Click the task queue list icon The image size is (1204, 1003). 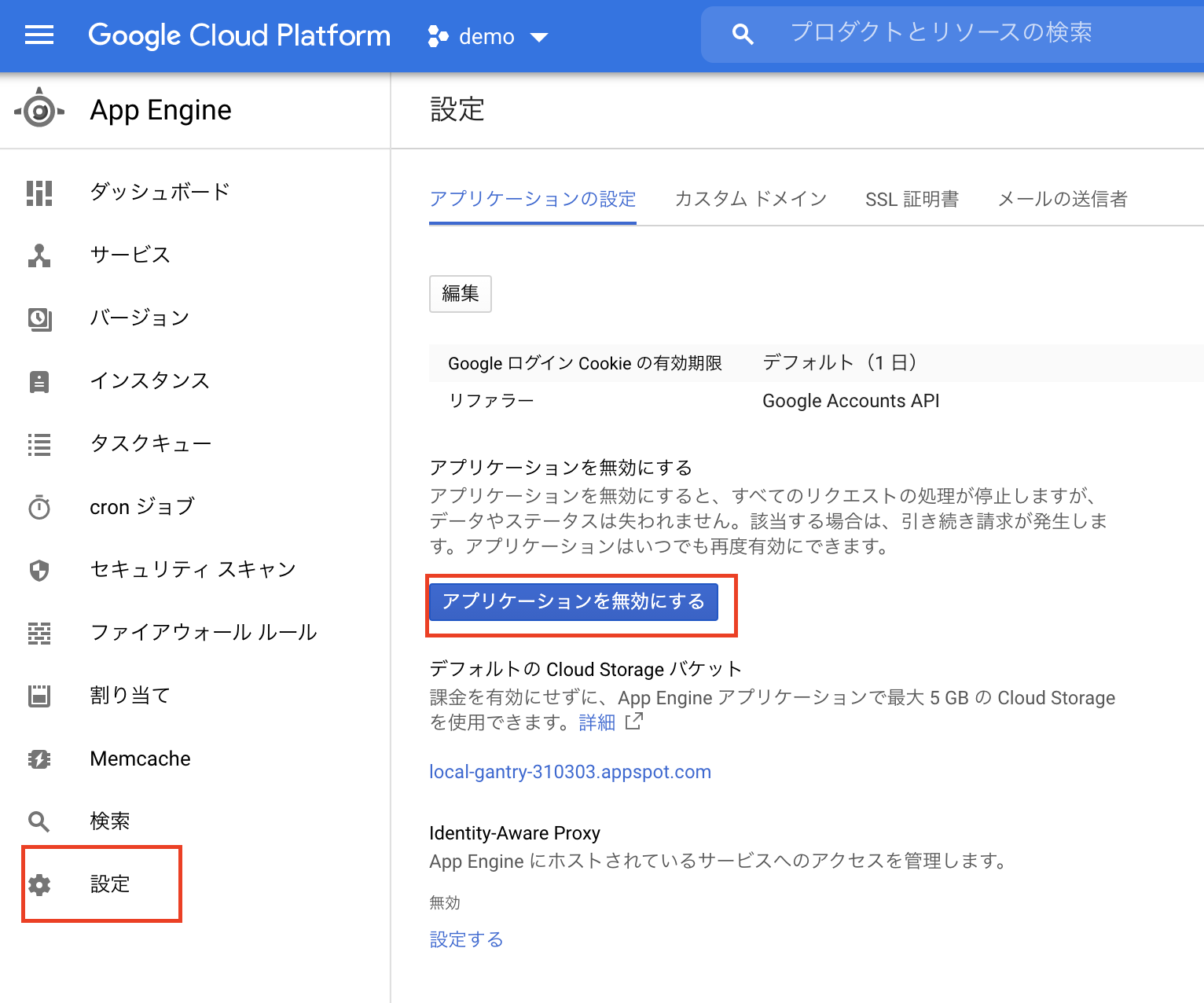click(x=39, y=444)
